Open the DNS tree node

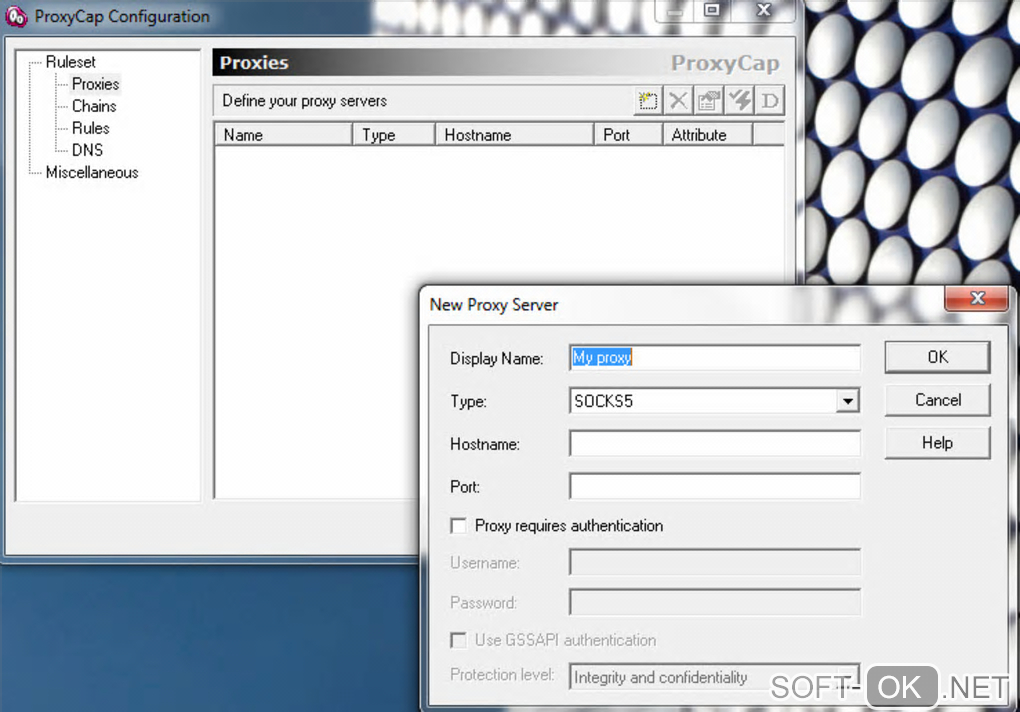(x=87, y=150)
